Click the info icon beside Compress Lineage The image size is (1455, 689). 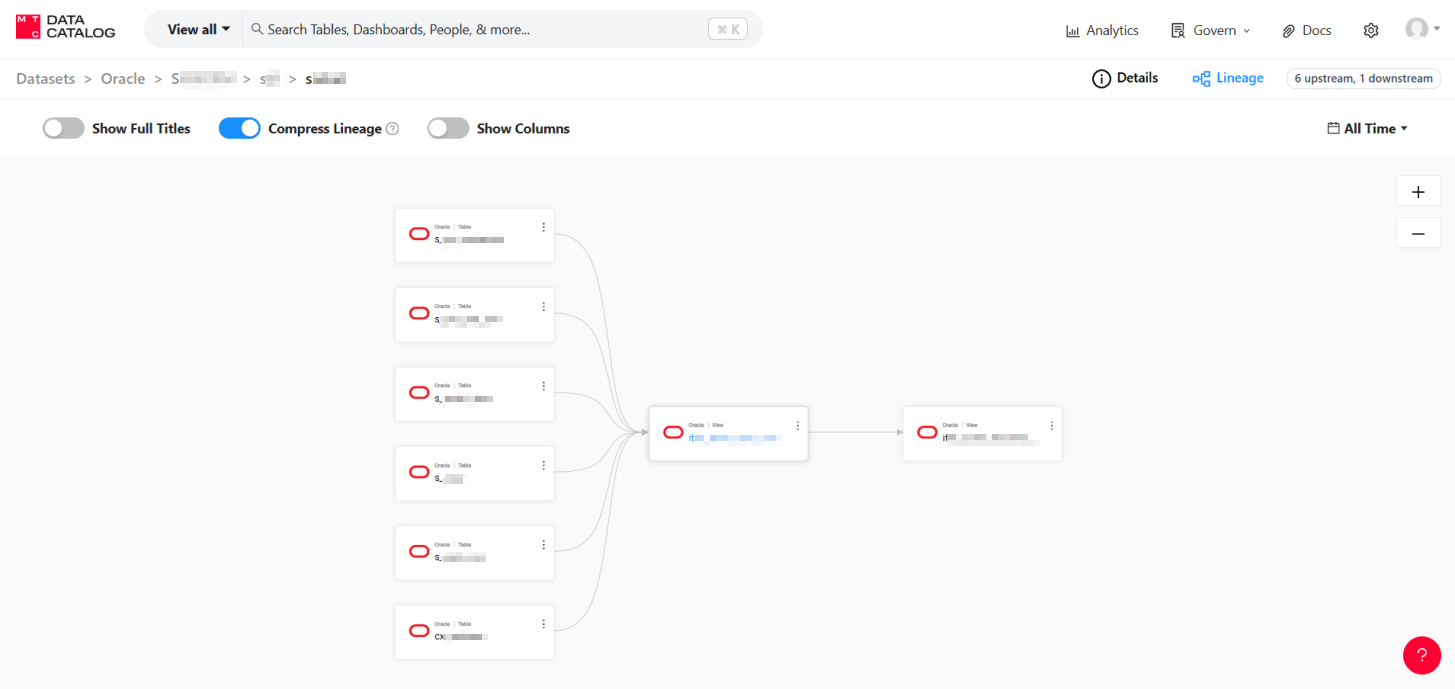click(393, 129)
